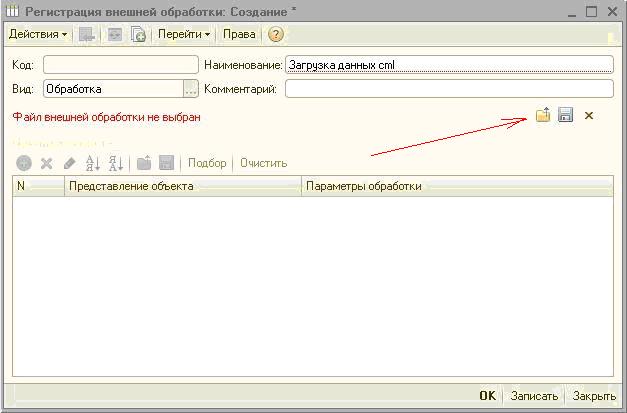Click the Комментарий text field
The height and width of the screenshot is (413, 627).
tap(448, 89)
